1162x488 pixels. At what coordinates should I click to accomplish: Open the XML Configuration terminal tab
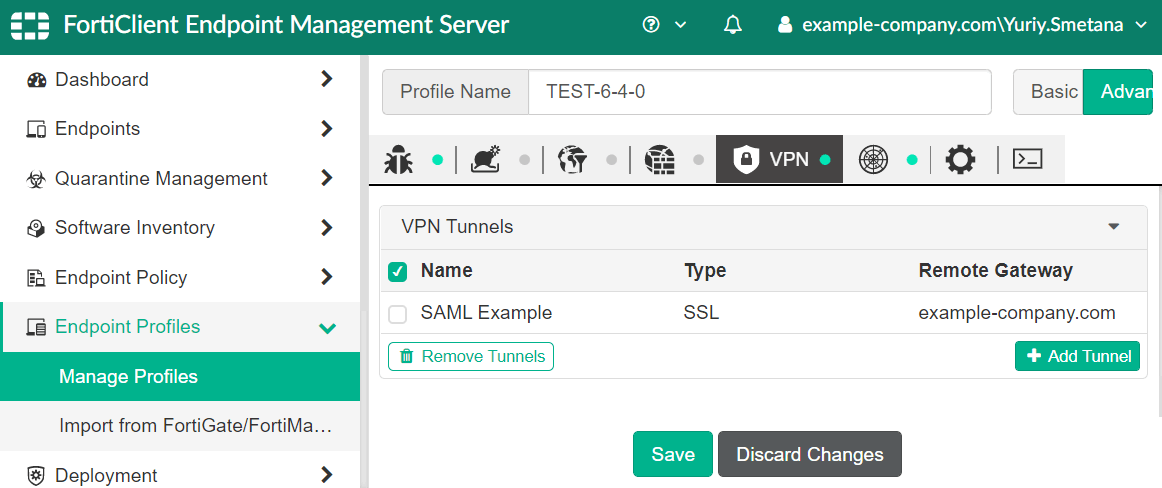[x=1028, y=160]
